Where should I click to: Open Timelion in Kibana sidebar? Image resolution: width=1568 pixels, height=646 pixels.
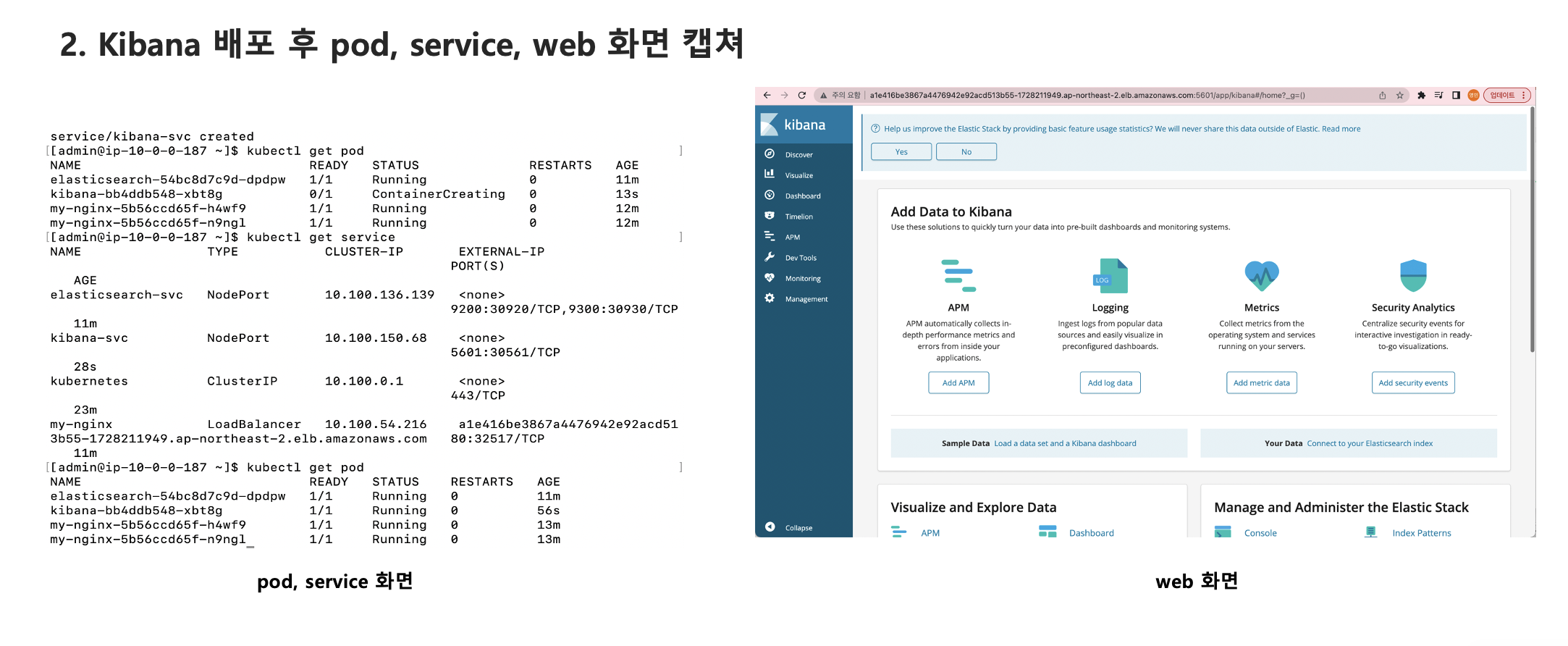tap(799, 217)
